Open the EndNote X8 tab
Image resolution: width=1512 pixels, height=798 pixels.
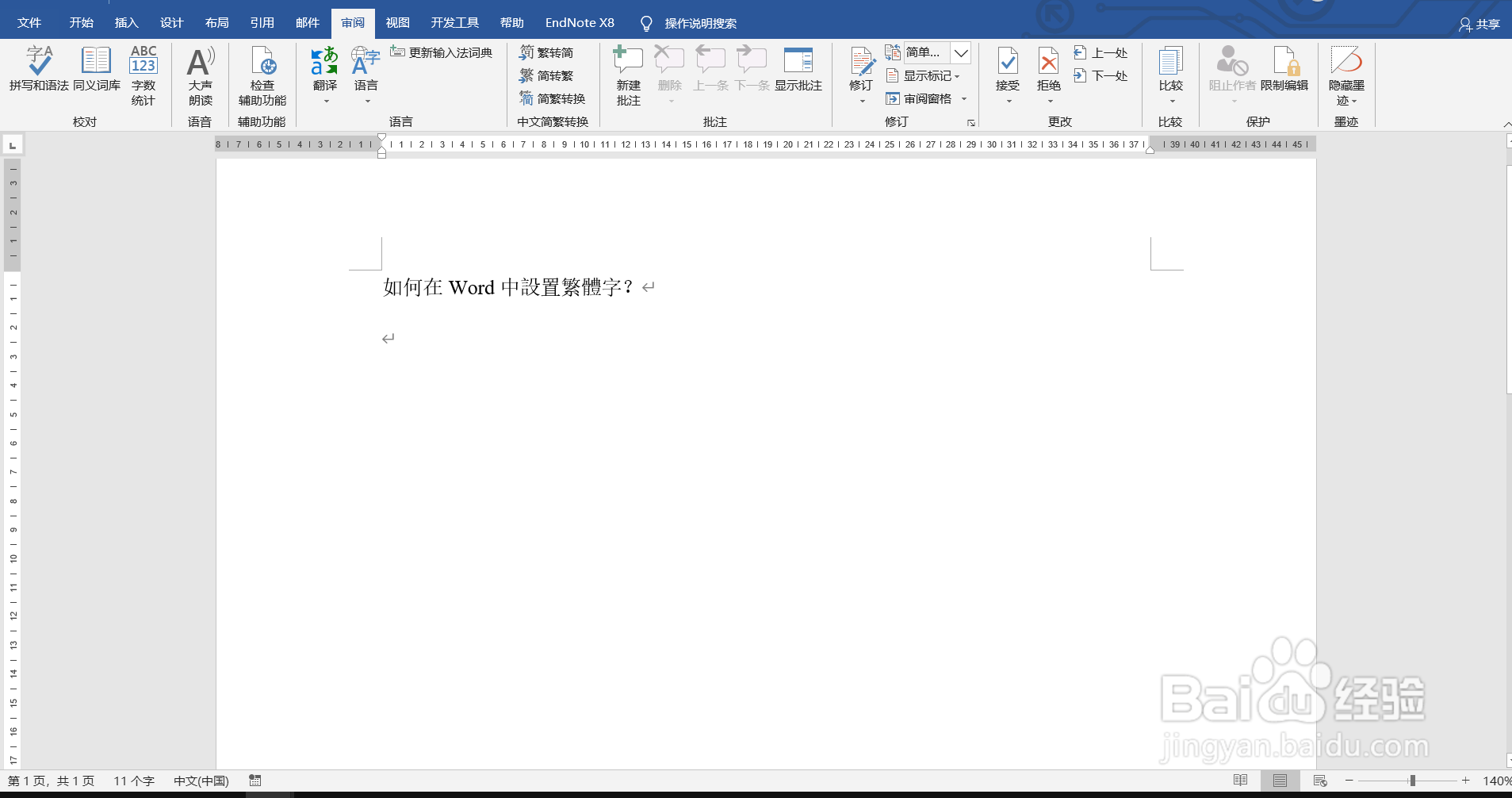point(580,23)
